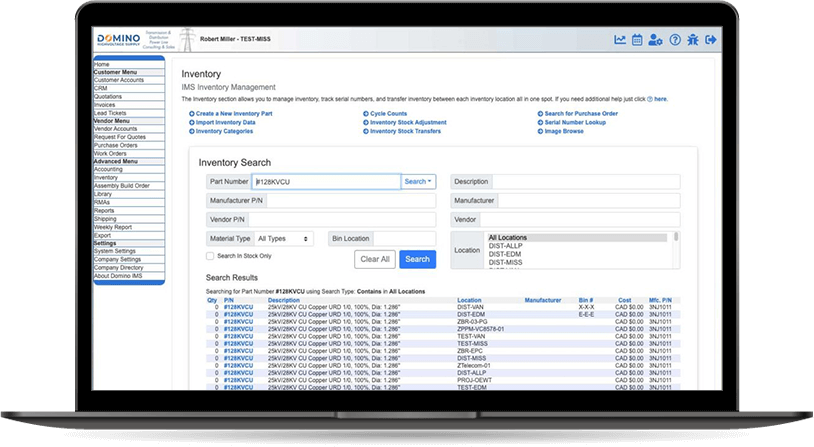
Task: Click the Vendor input field
Action: (x=580, y=220)
